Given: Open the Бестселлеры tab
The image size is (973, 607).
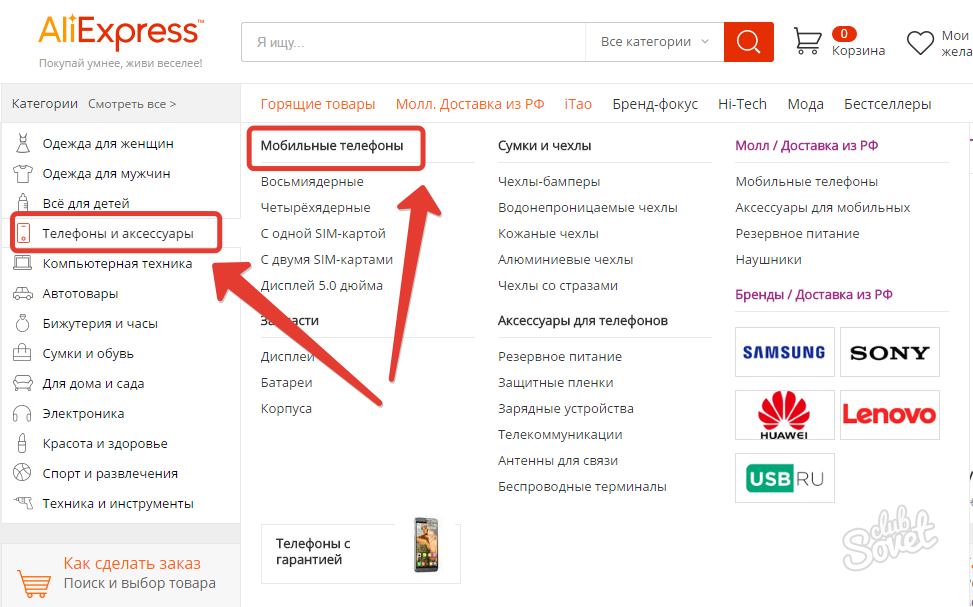Looking at the screenshot, I should pyautogui.click(x=887, y=104).
